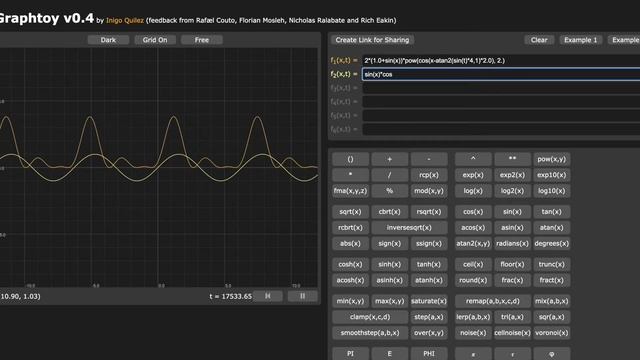Insert the minus operator
This screenshot has height=360, width=640.
(429, 159)
